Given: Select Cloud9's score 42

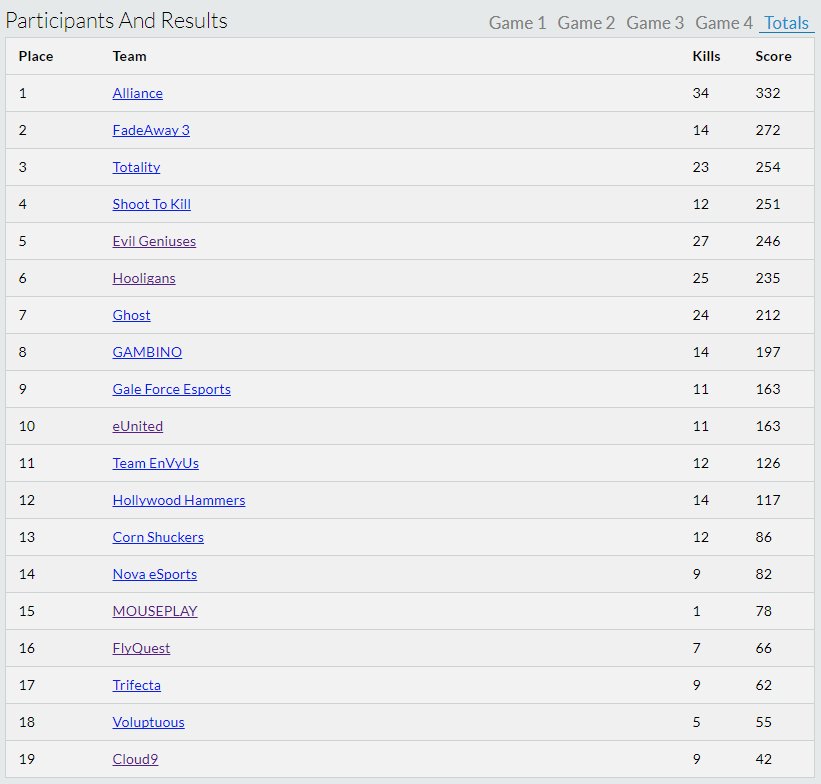Looking at the screenshot, I should [x=763, y=759].
